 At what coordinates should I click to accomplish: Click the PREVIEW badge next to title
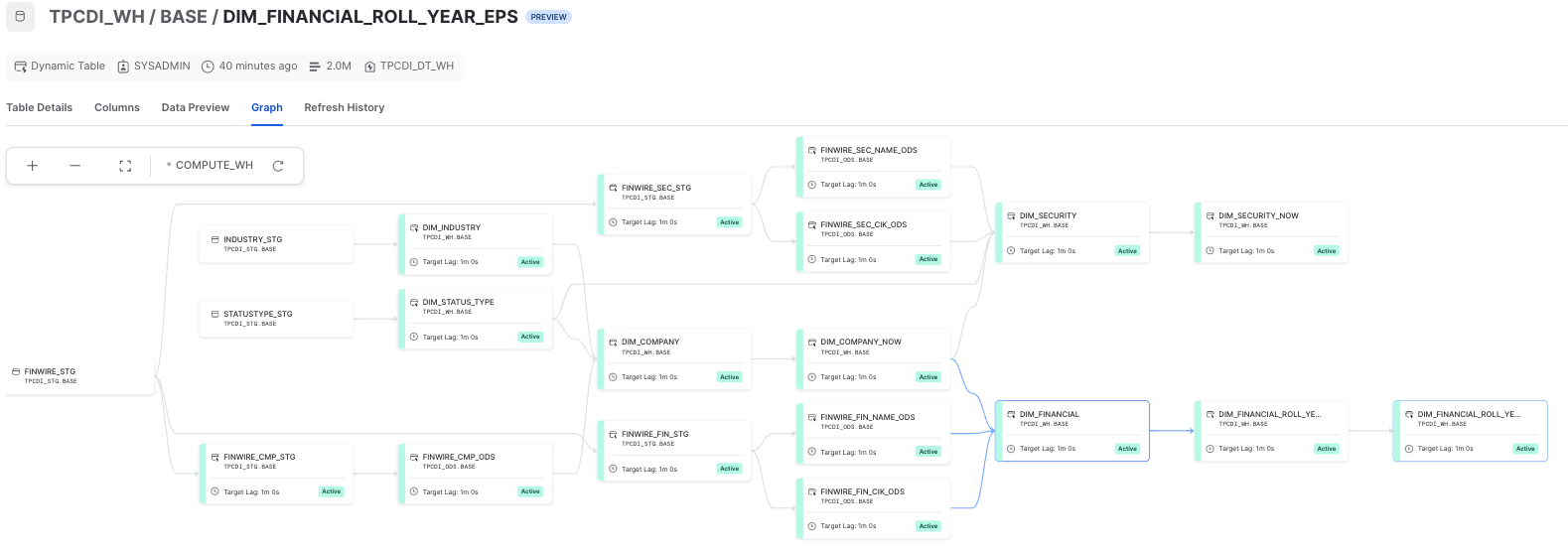[548, 17]
